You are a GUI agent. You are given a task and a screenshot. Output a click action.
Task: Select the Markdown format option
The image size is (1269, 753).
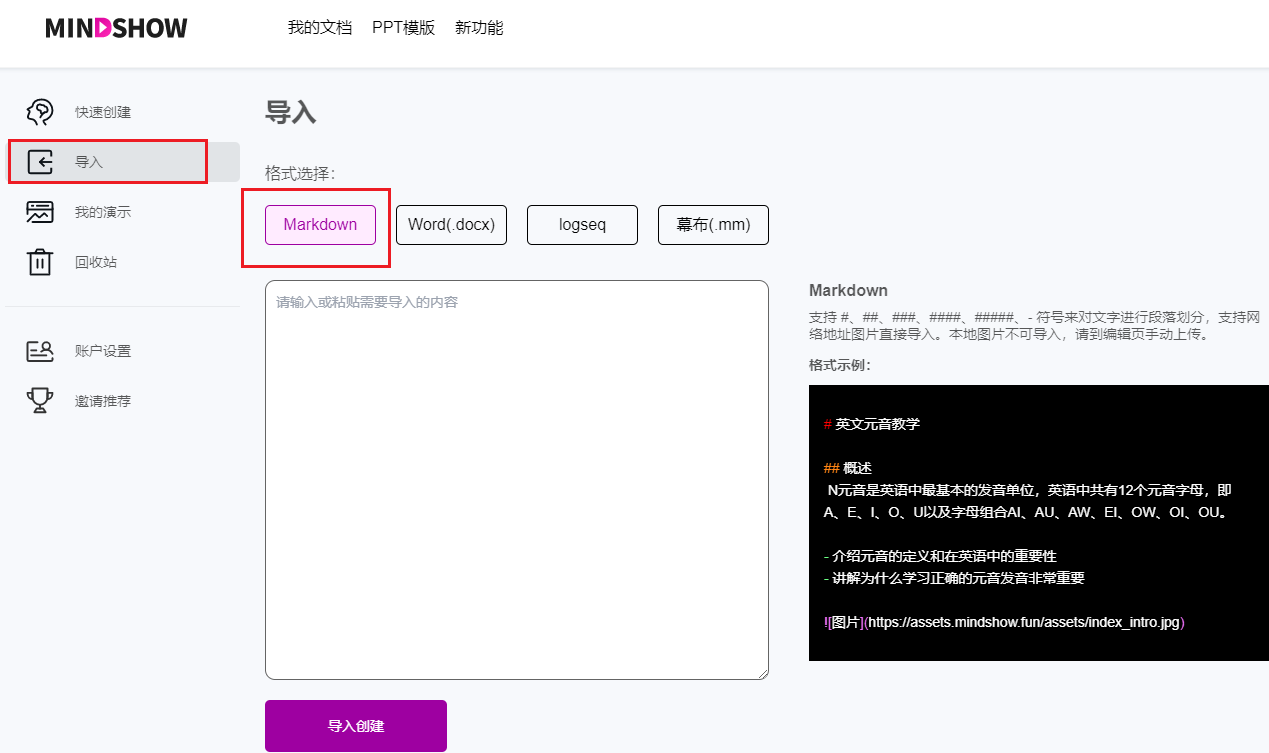tap(320, 225)
